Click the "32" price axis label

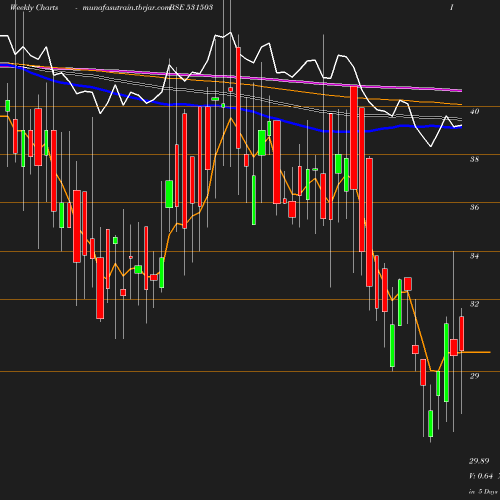[474, 304]
